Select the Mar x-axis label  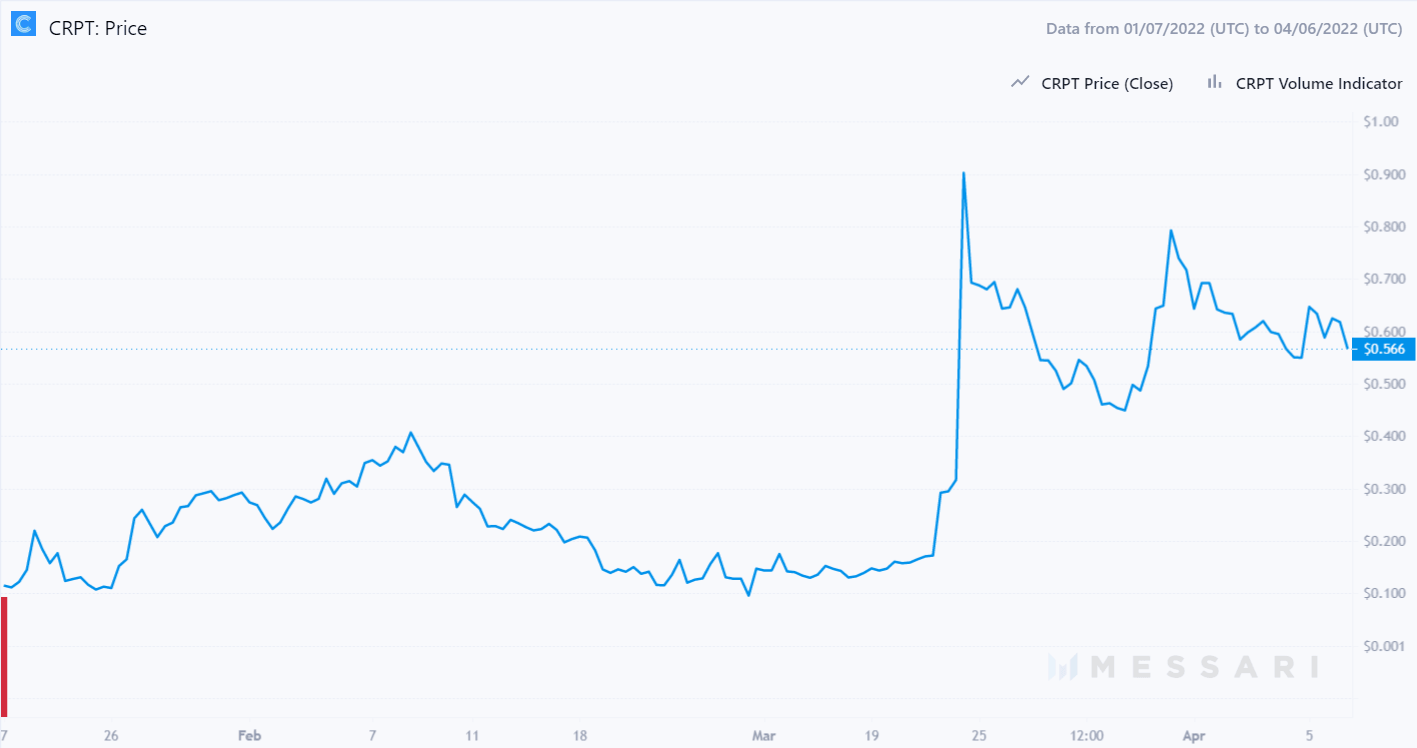pos(762,736)
